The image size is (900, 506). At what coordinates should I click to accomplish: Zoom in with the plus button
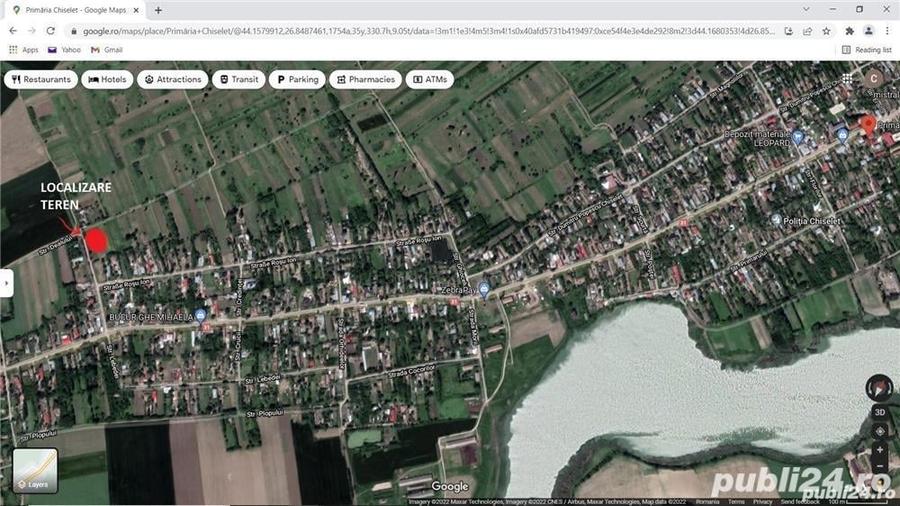click(x=879, y=450)
